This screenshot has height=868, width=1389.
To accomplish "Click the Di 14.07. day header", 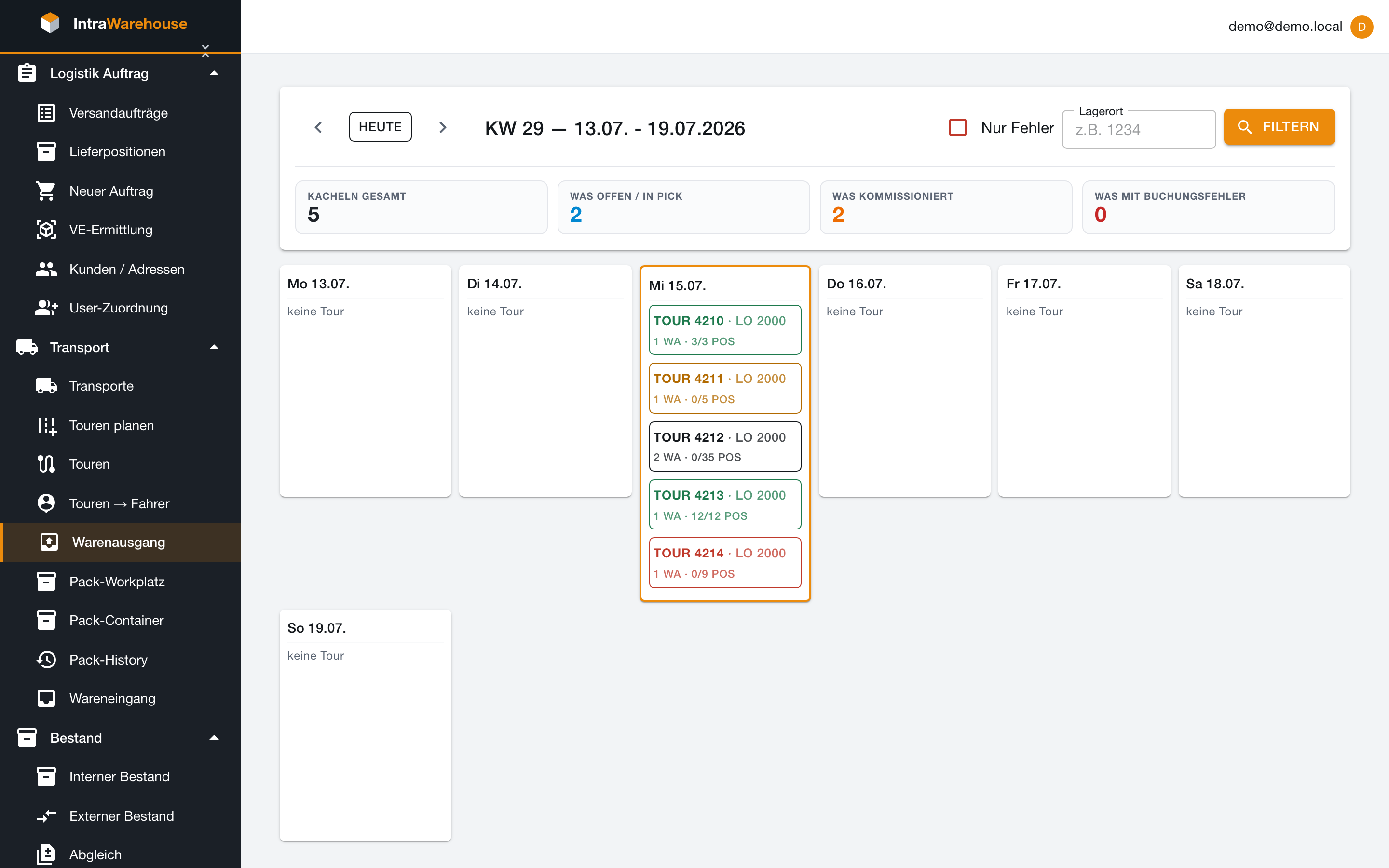I will [x=495, y=284].
